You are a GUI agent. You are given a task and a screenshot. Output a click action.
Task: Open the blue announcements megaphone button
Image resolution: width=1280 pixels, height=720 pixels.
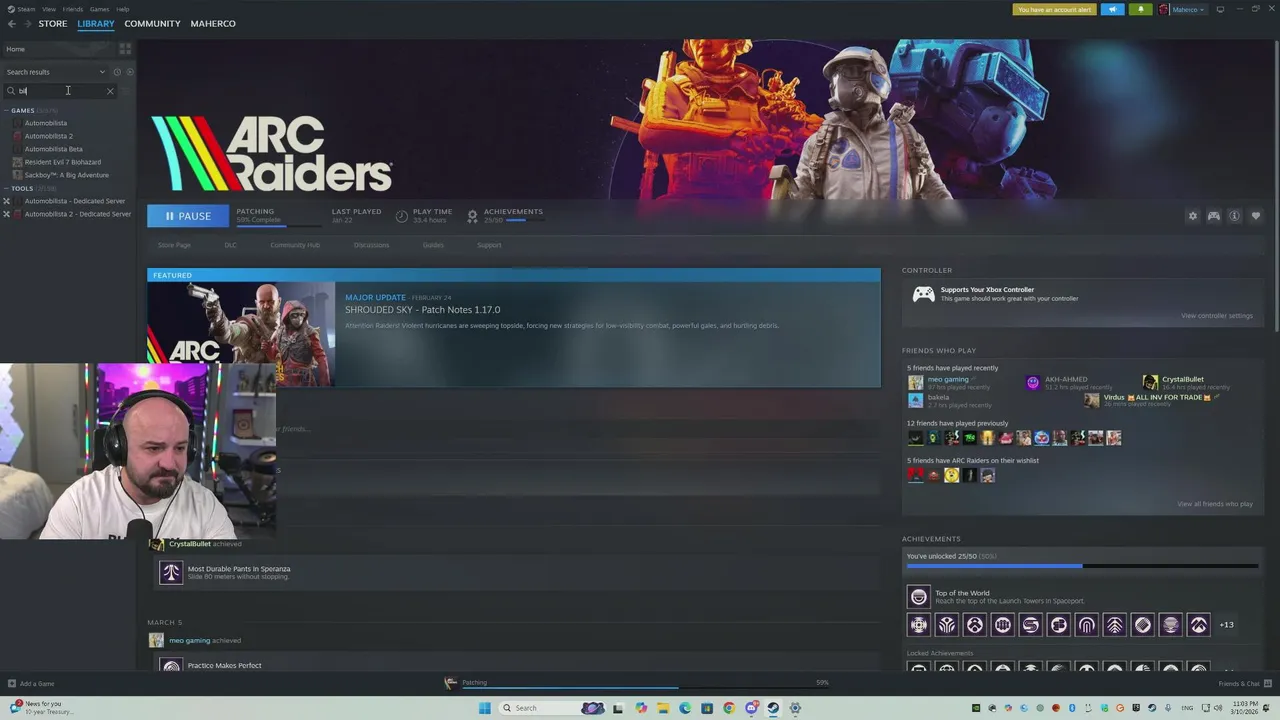(x=1112, y=9)
